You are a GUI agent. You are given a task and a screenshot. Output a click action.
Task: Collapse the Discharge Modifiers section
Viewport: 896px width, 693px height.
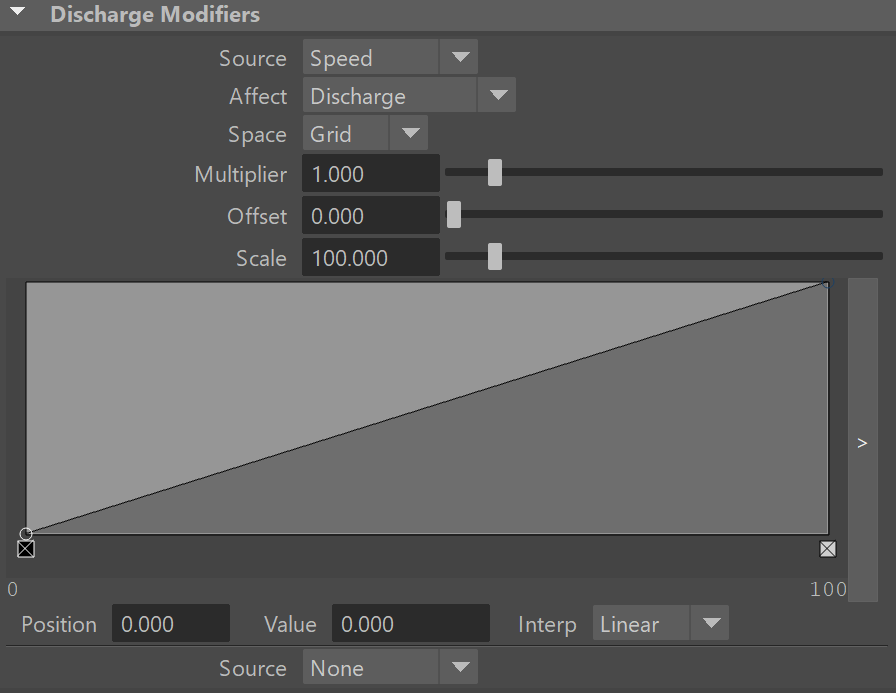[x=18, y=11]
